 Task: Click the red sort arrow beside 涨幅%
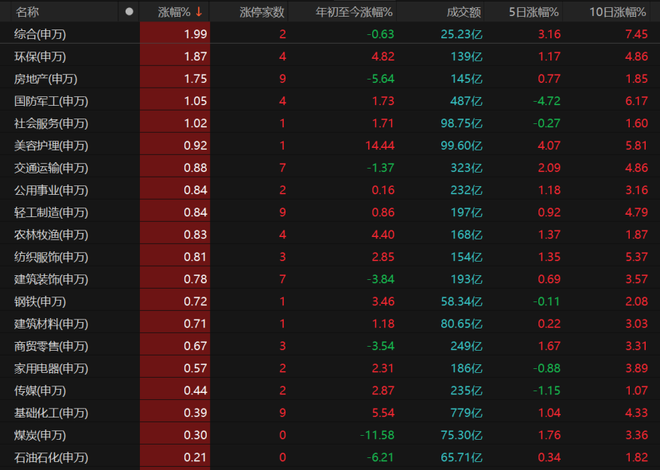199,12
